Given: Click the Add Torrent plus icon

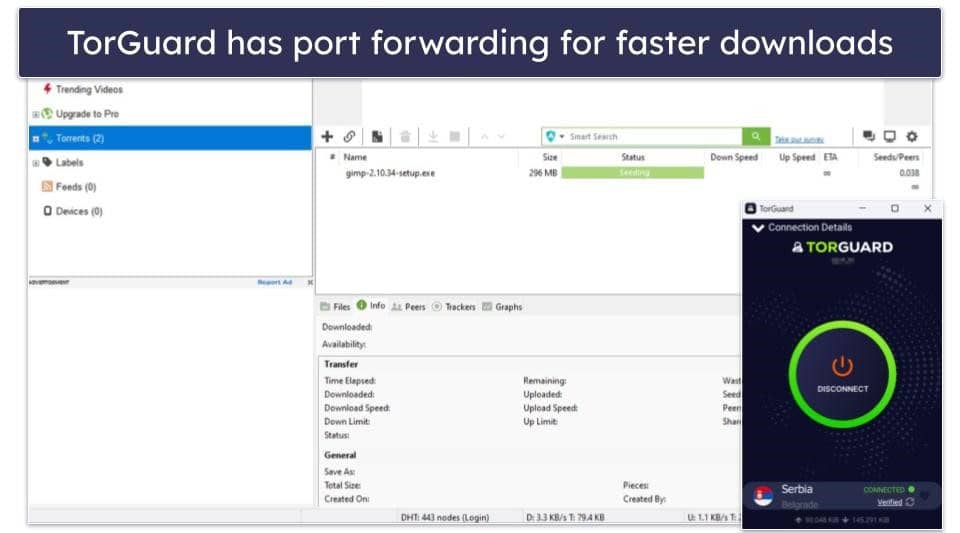Looking at the screenshot, I should coord(327,136).
